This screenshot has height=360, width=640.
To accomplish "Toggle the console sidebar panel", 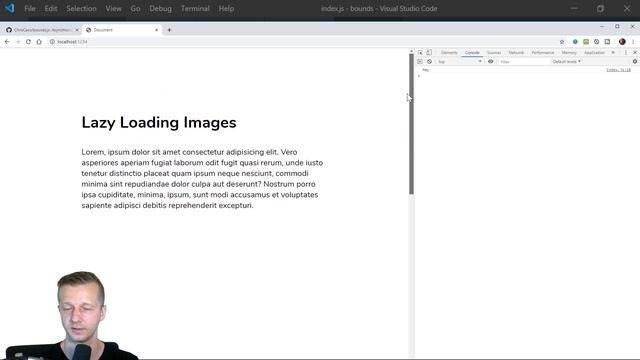I will pos(420,62).
